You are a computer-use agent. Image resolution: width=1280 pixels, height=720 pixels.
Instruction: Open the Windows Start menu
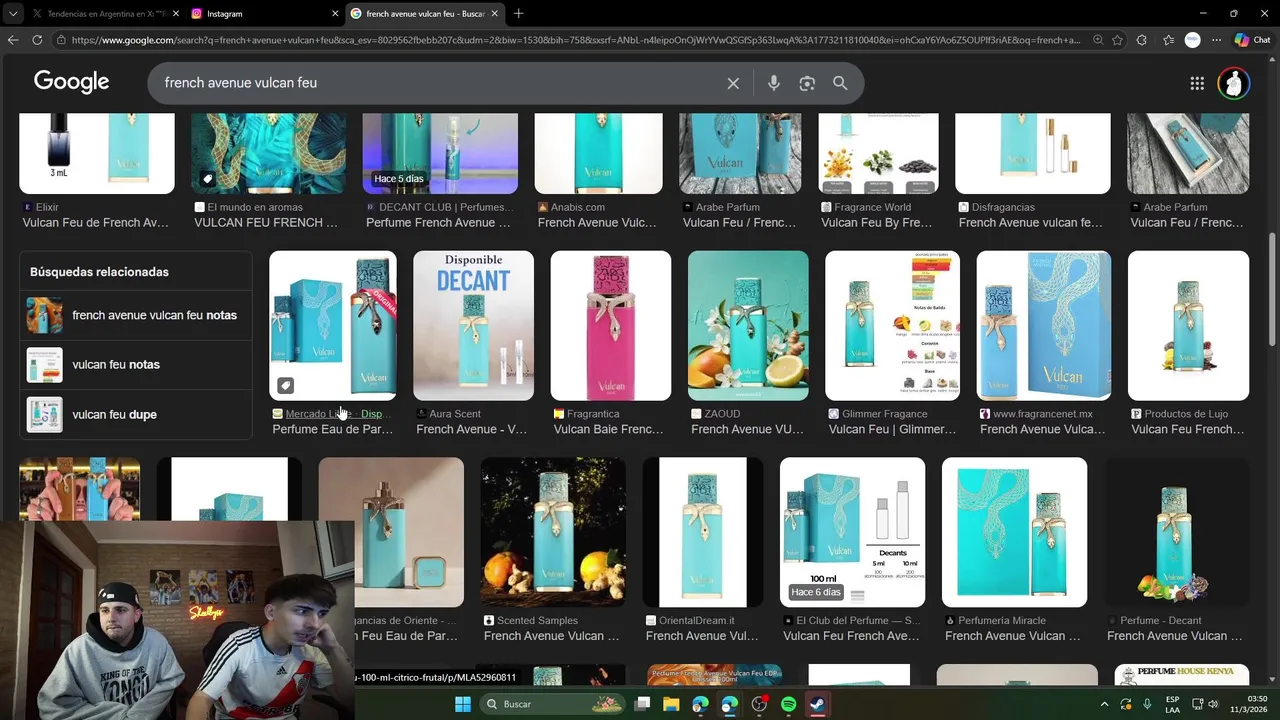coord(463,704)
